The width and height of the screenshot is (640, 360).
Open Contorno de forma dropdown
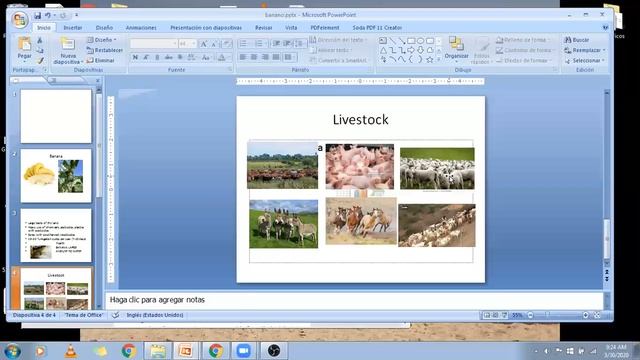click(x=525, y=50)
